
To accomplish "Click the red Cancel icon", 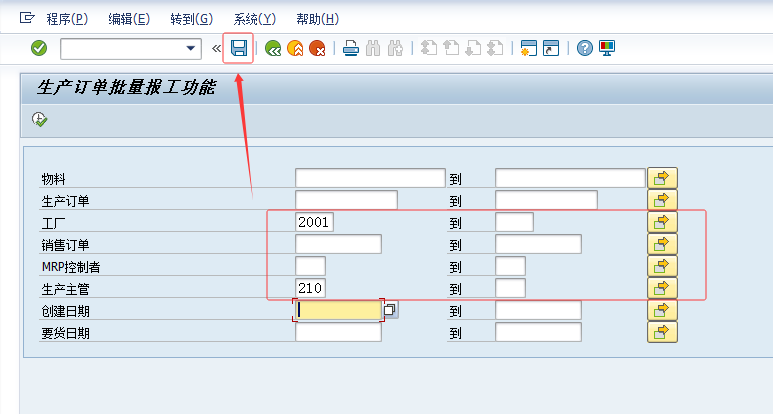I will click(317, 48).
